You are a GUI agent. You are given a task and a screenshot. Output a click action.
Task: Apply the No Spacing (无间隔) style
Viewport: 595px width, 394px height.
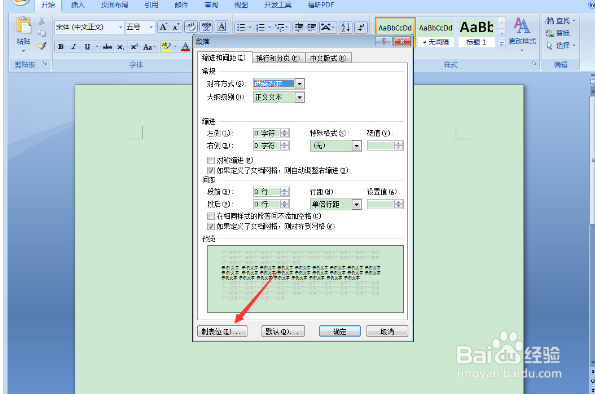point(436,33)
